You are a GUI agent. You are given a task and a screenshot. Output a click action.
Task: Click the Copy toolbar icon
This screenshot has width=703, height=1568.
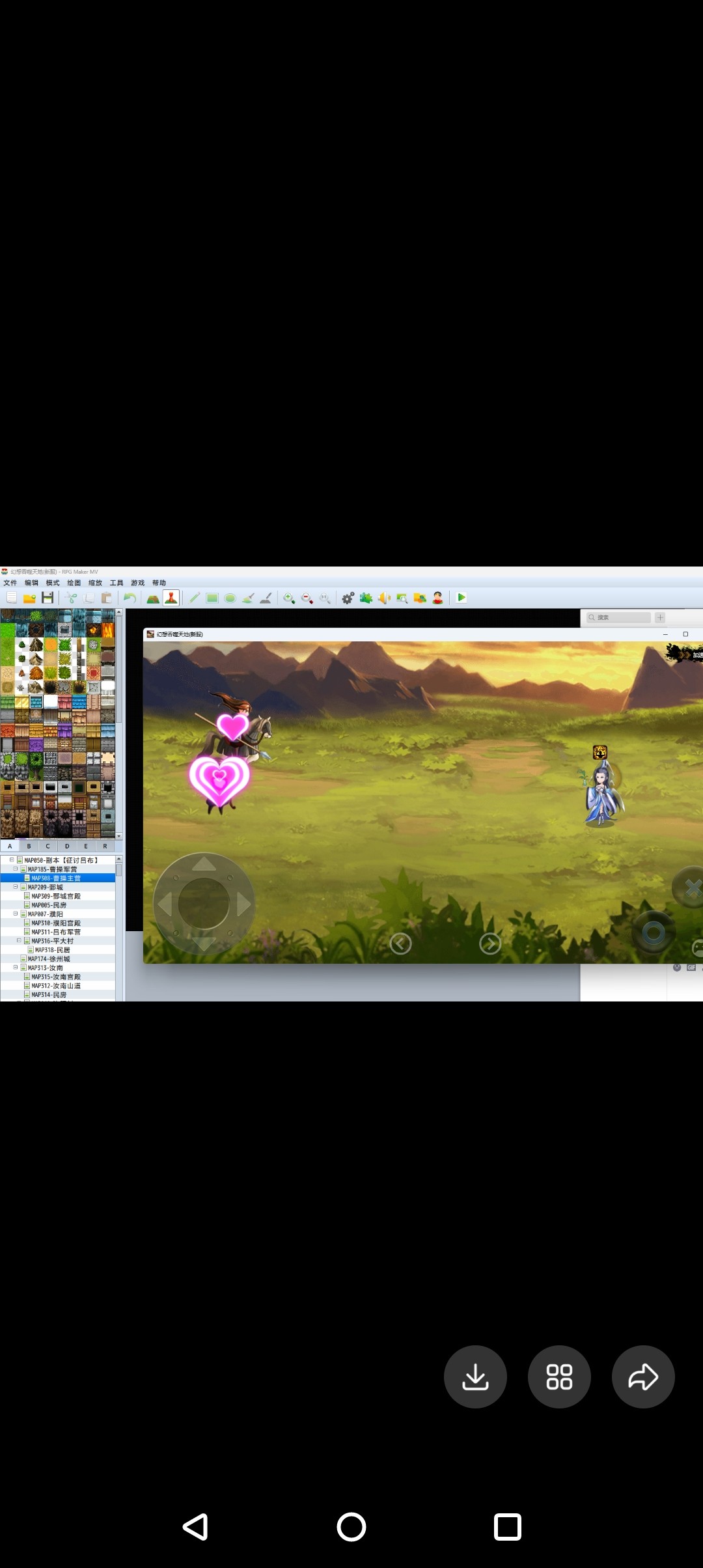[x=89, y=598]
